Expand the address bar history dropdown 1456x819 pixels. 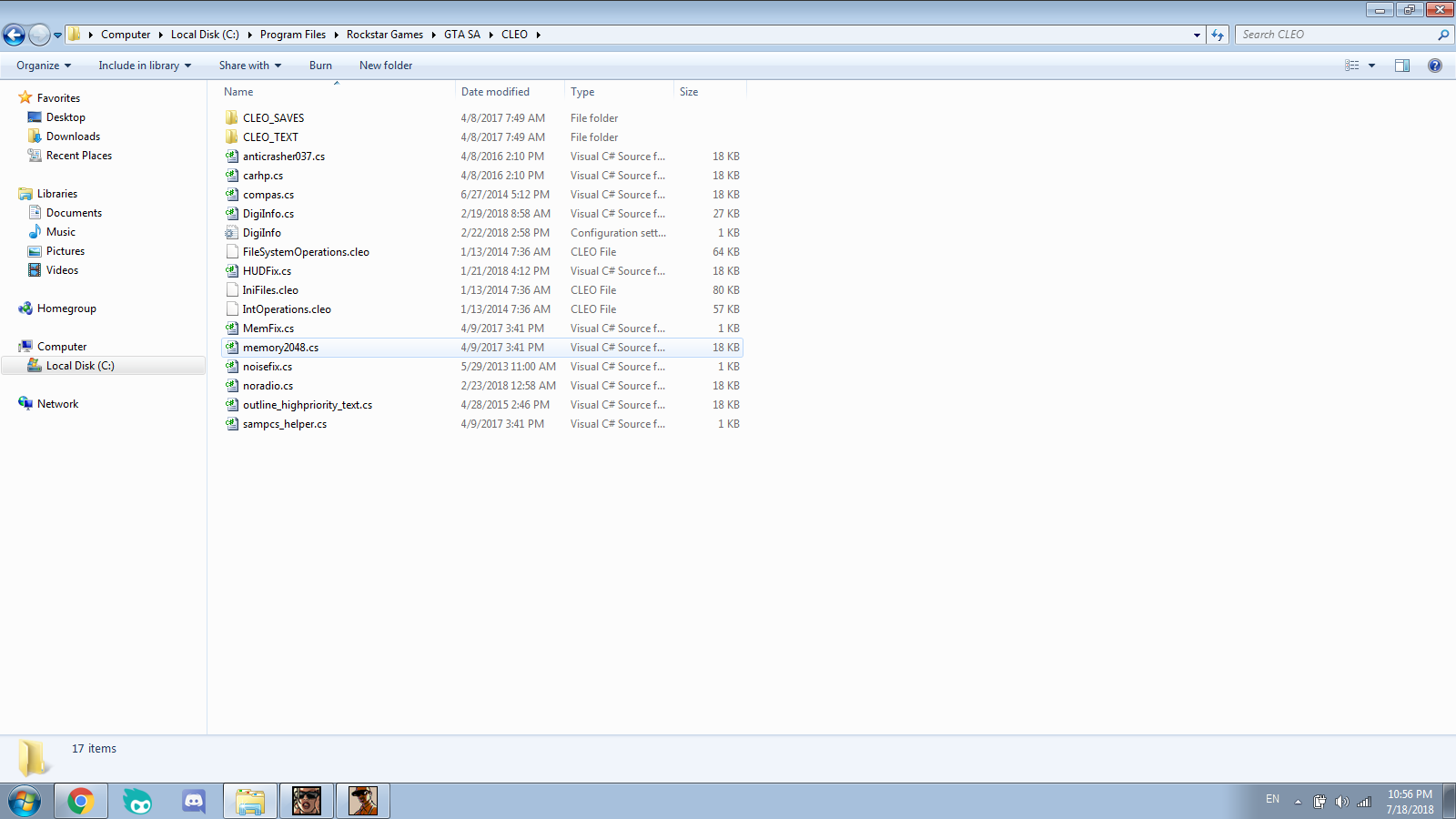click(x=1197, y=35)
